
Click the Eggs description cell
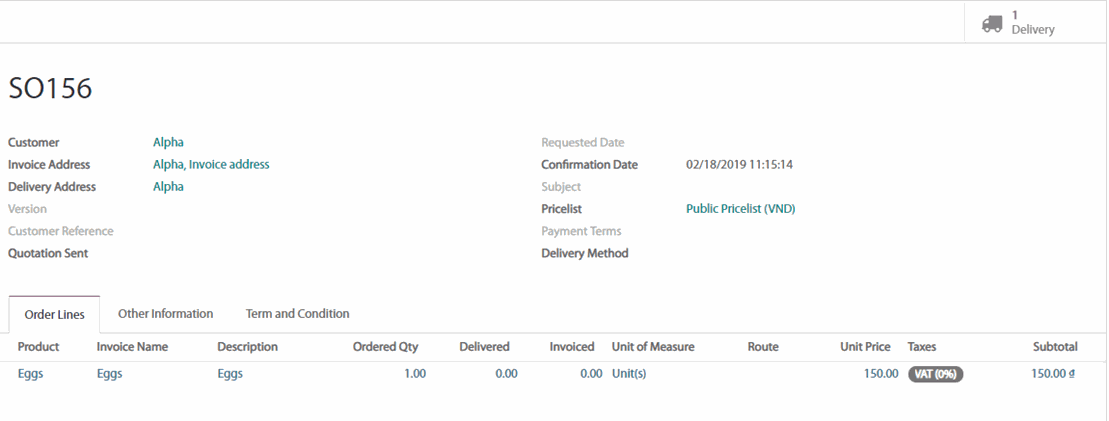pos(230,374)
